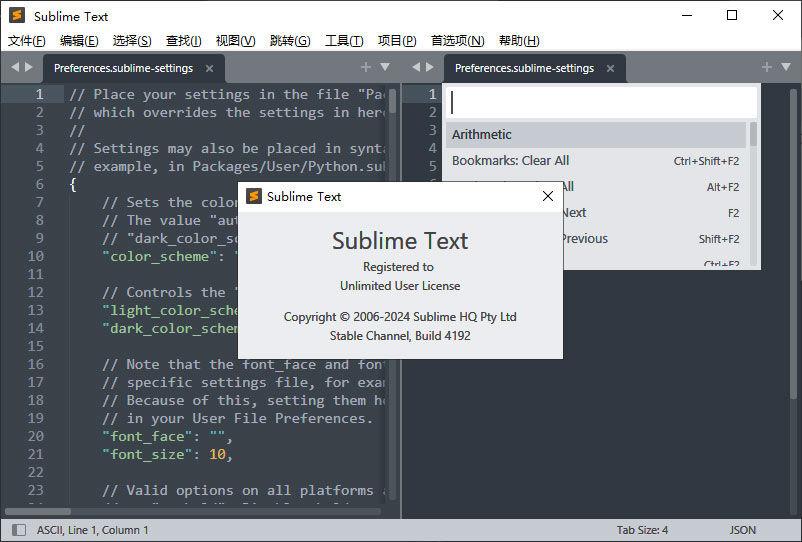Click Sublime Text icon in about dialog

(x=254, y=196)
